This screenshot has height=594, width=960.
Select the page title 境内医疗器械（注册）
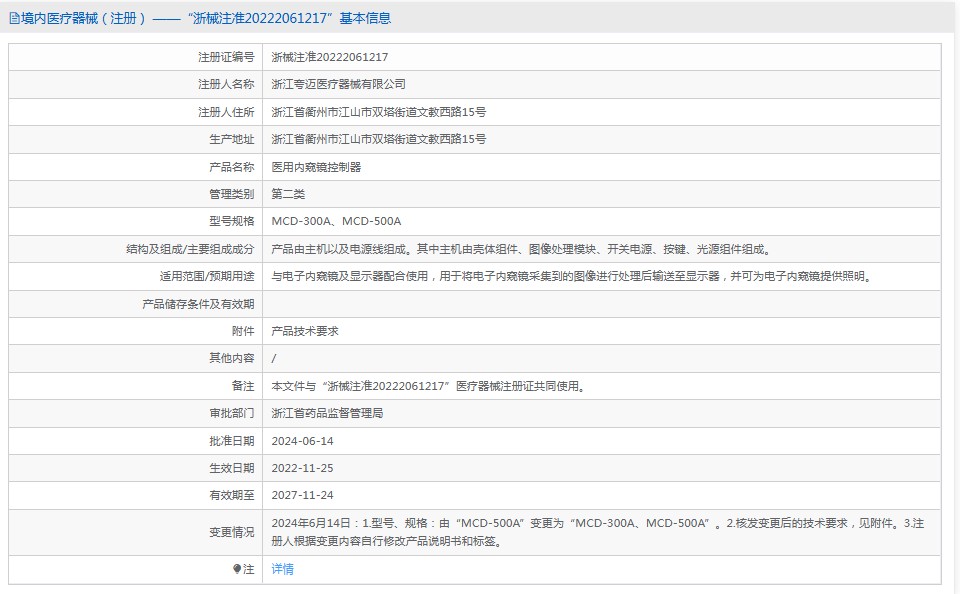point(83,18)
